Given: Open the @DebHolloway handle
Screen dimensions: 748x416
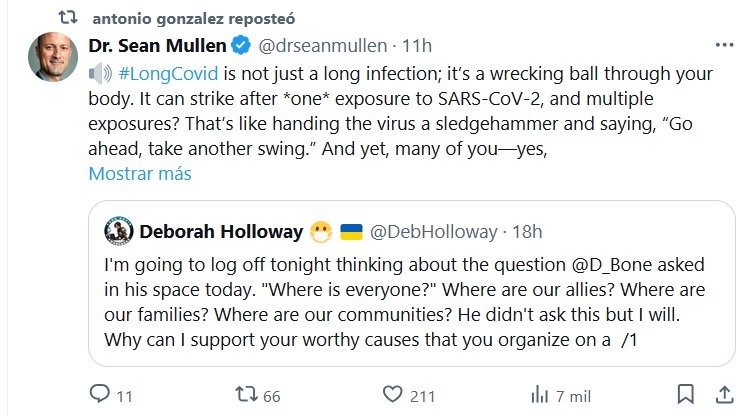Looking at the screenshot, I should [433, 232].
